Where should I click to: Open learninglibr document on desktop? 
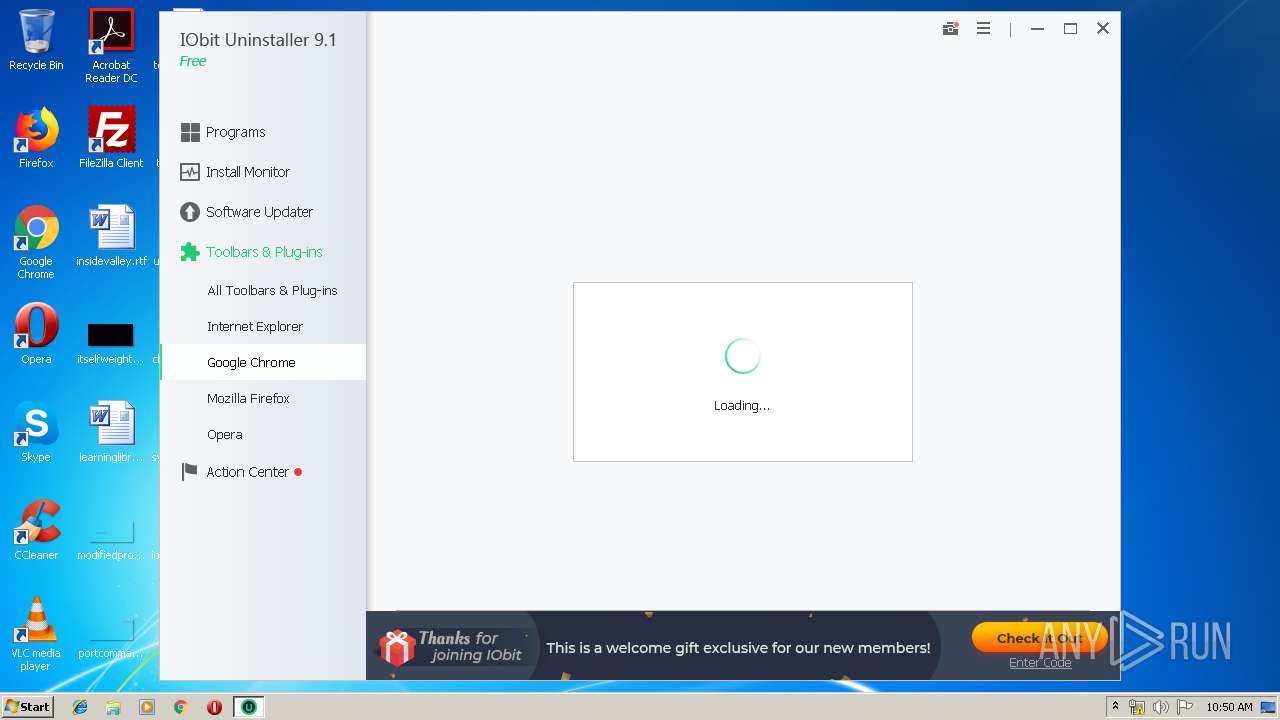click(x=111, y=432)
